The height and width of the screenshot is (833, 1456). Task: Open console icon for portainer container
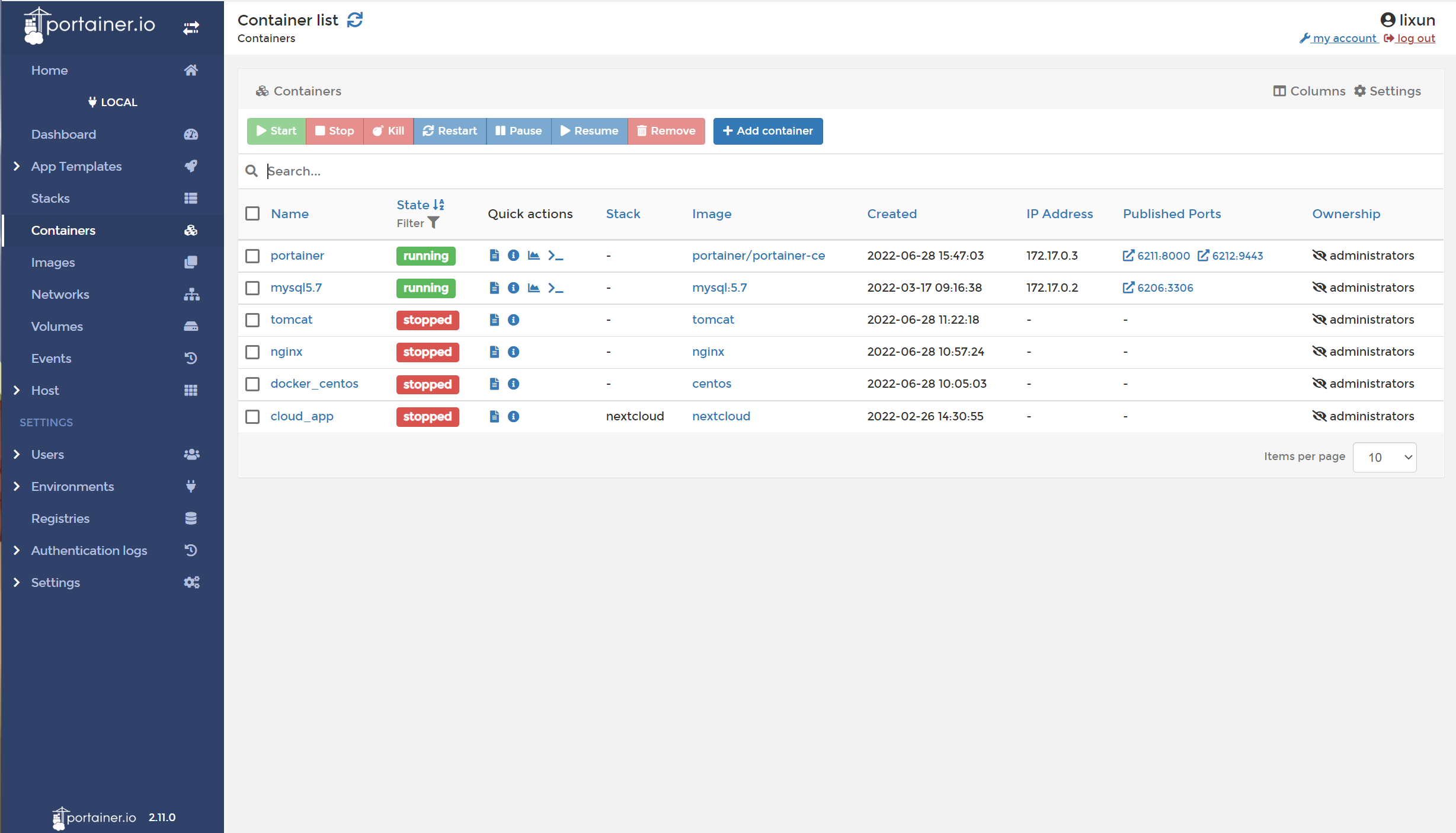coord(555,256)
